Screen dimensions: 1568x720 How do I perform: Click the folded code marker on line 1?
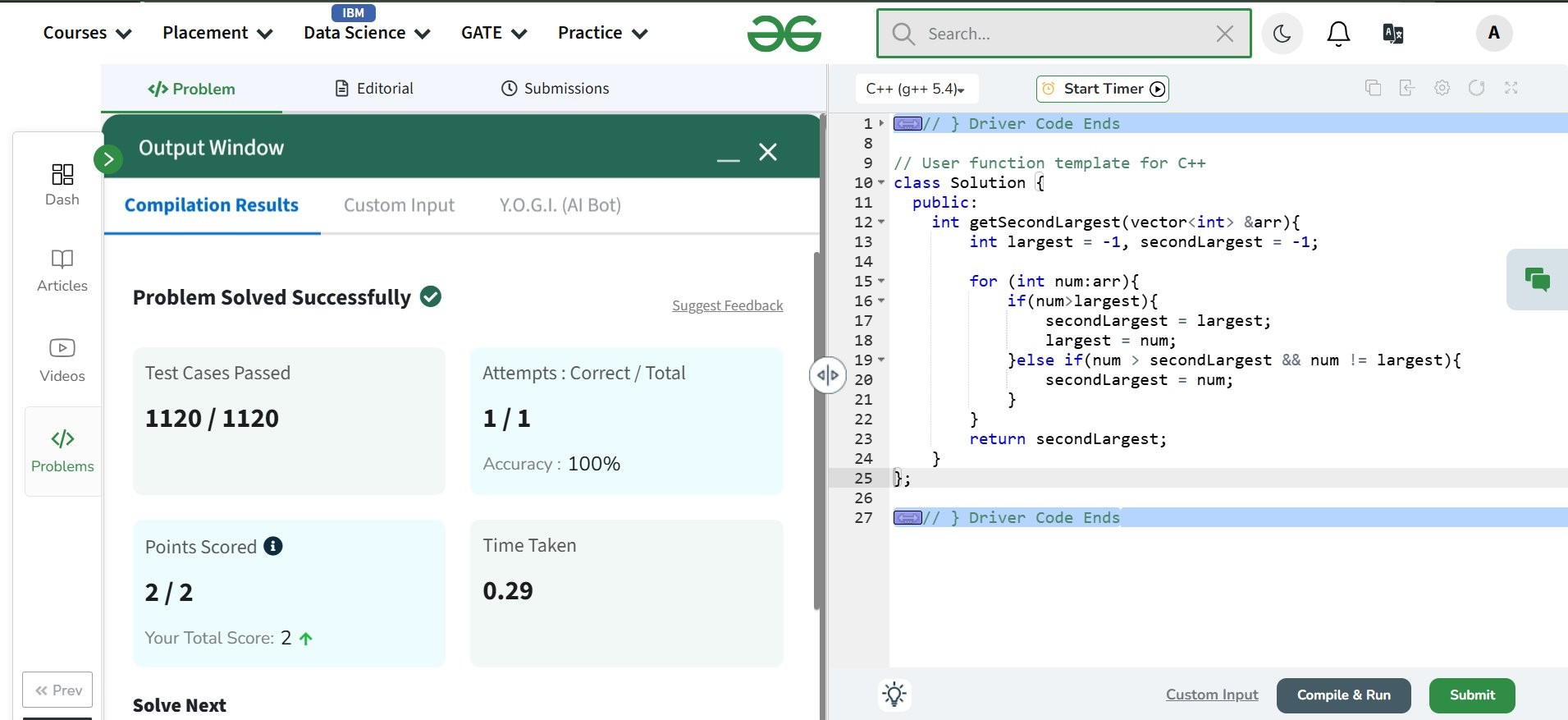tap(907, 124)
